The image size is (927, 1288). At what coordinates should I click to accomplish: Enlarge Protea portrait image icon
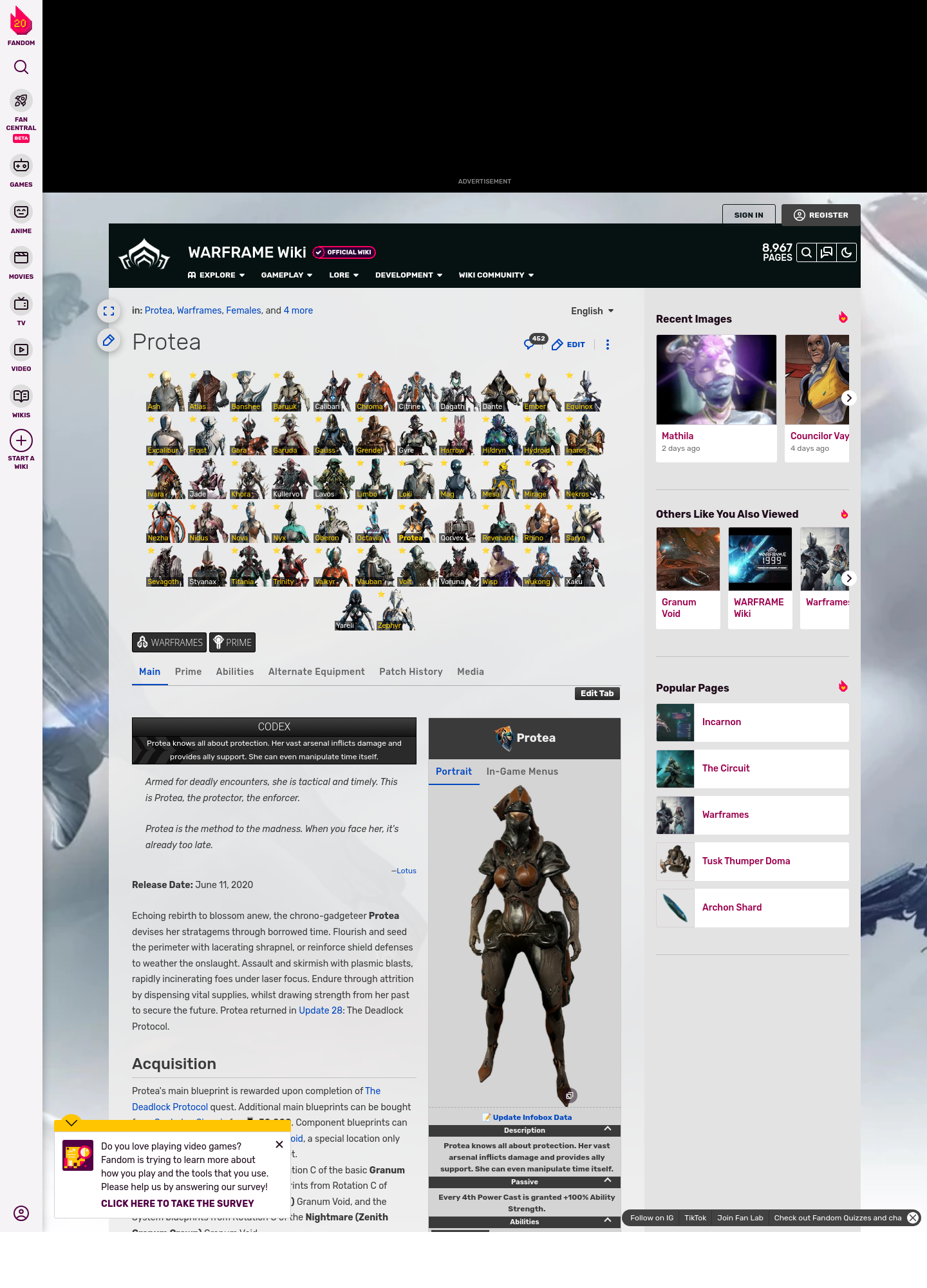point(570,1095)
